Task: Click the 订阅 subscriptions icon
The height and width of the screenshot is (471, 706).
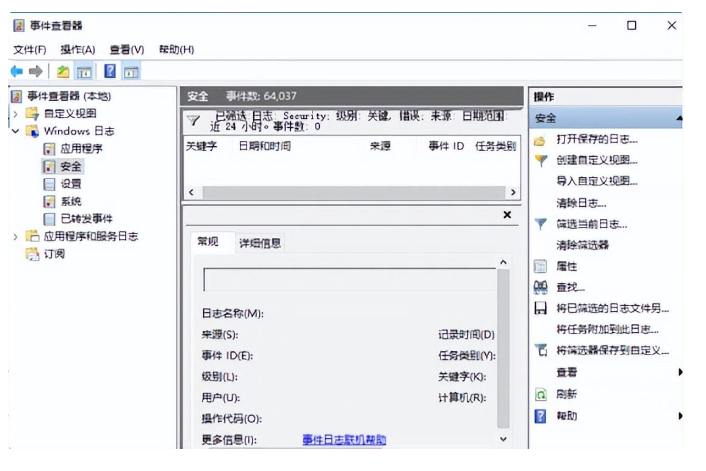Action: pyautogui.click(x=32, y=254)
